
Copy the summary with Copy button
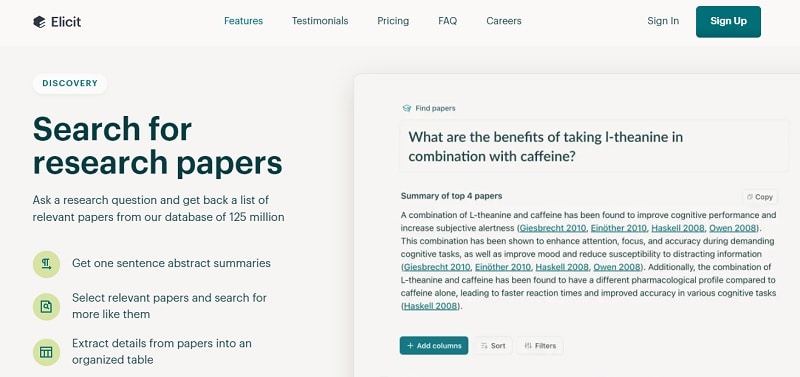coord(760,197)
